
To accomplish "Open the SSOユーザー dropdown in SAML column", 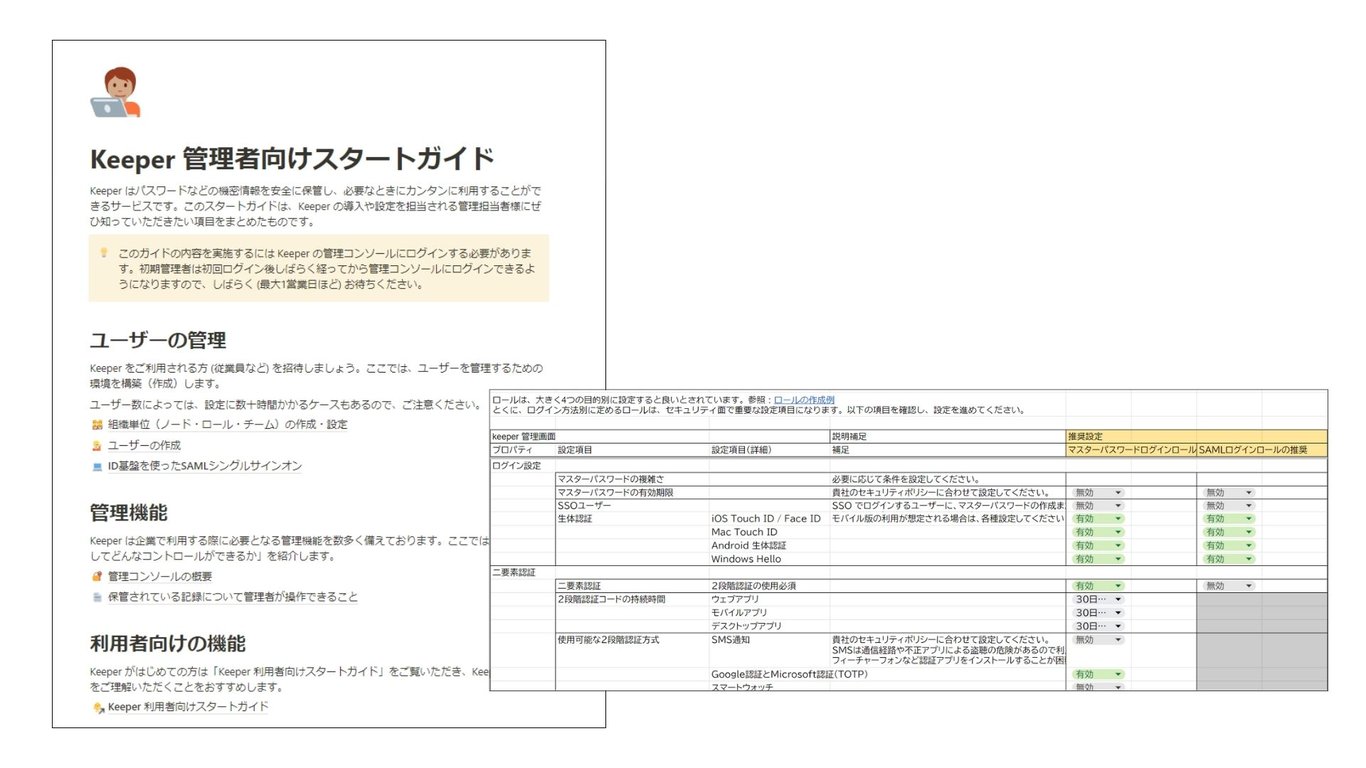I will (1226, 506).
